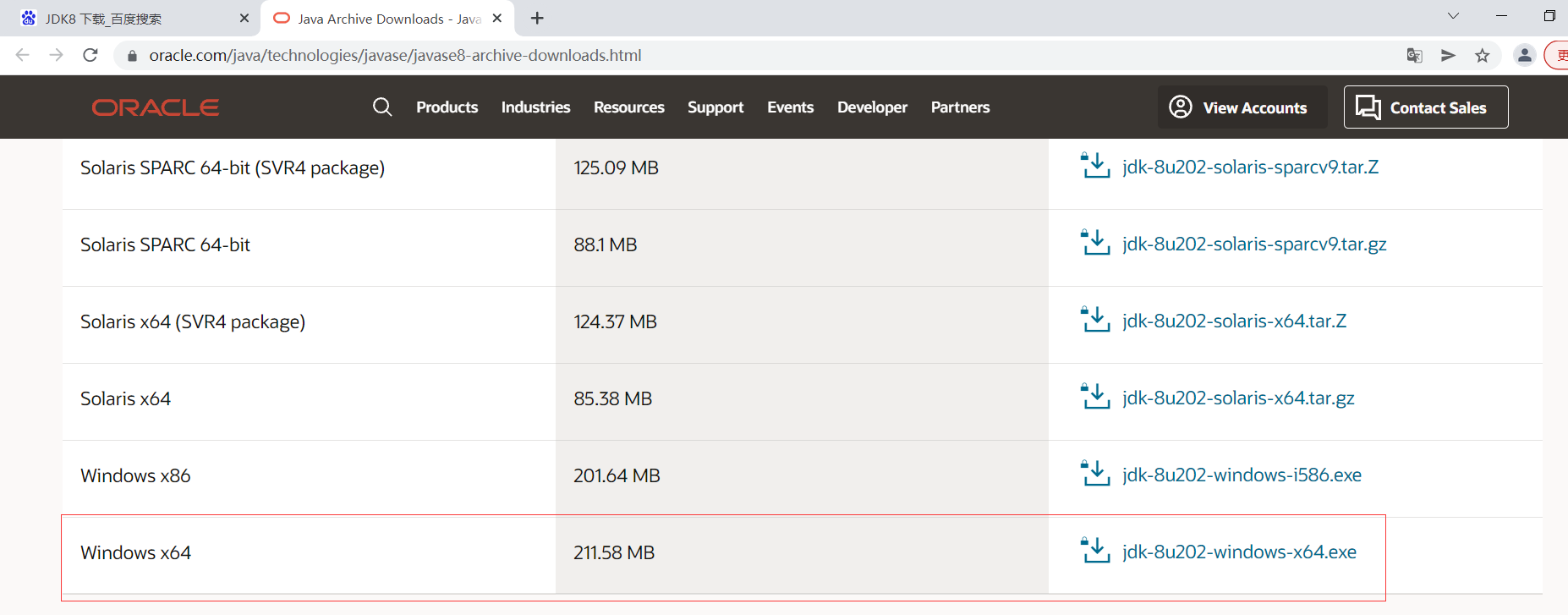Open the Developer navigation menu
Image resolution: width=1568 pixels, height=615 pixels.
point(872,107)
